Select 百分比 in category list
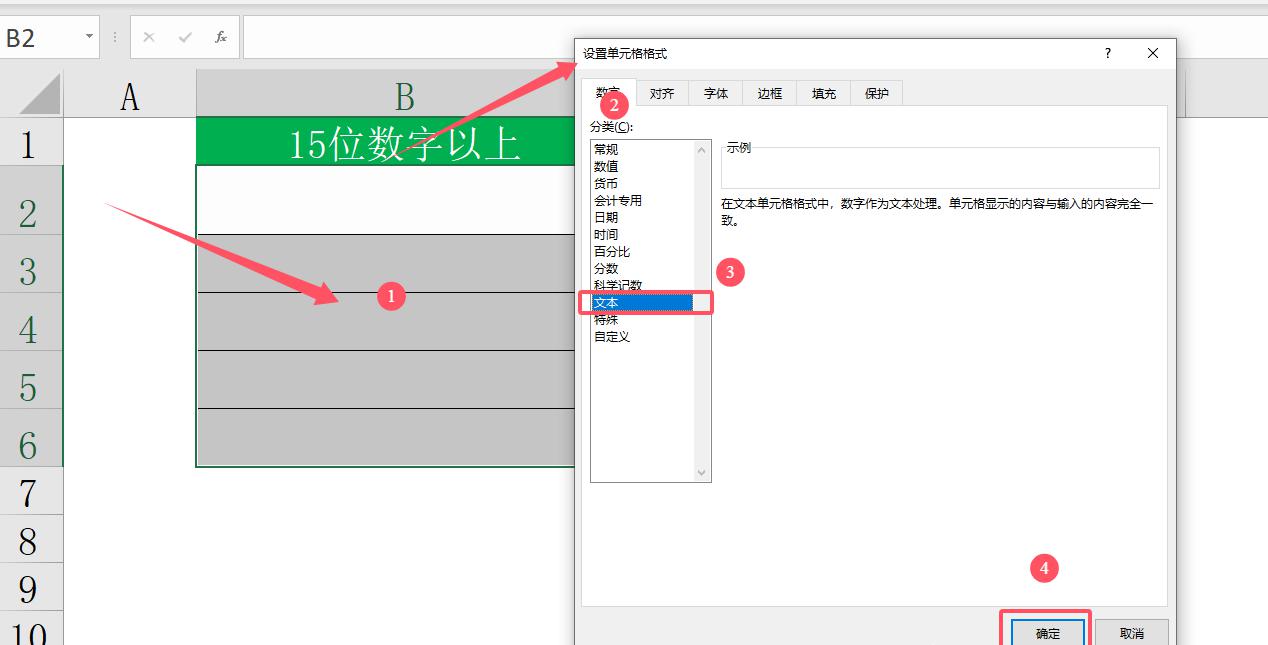This screenshot has height=645, width=1268. point(642,251)
